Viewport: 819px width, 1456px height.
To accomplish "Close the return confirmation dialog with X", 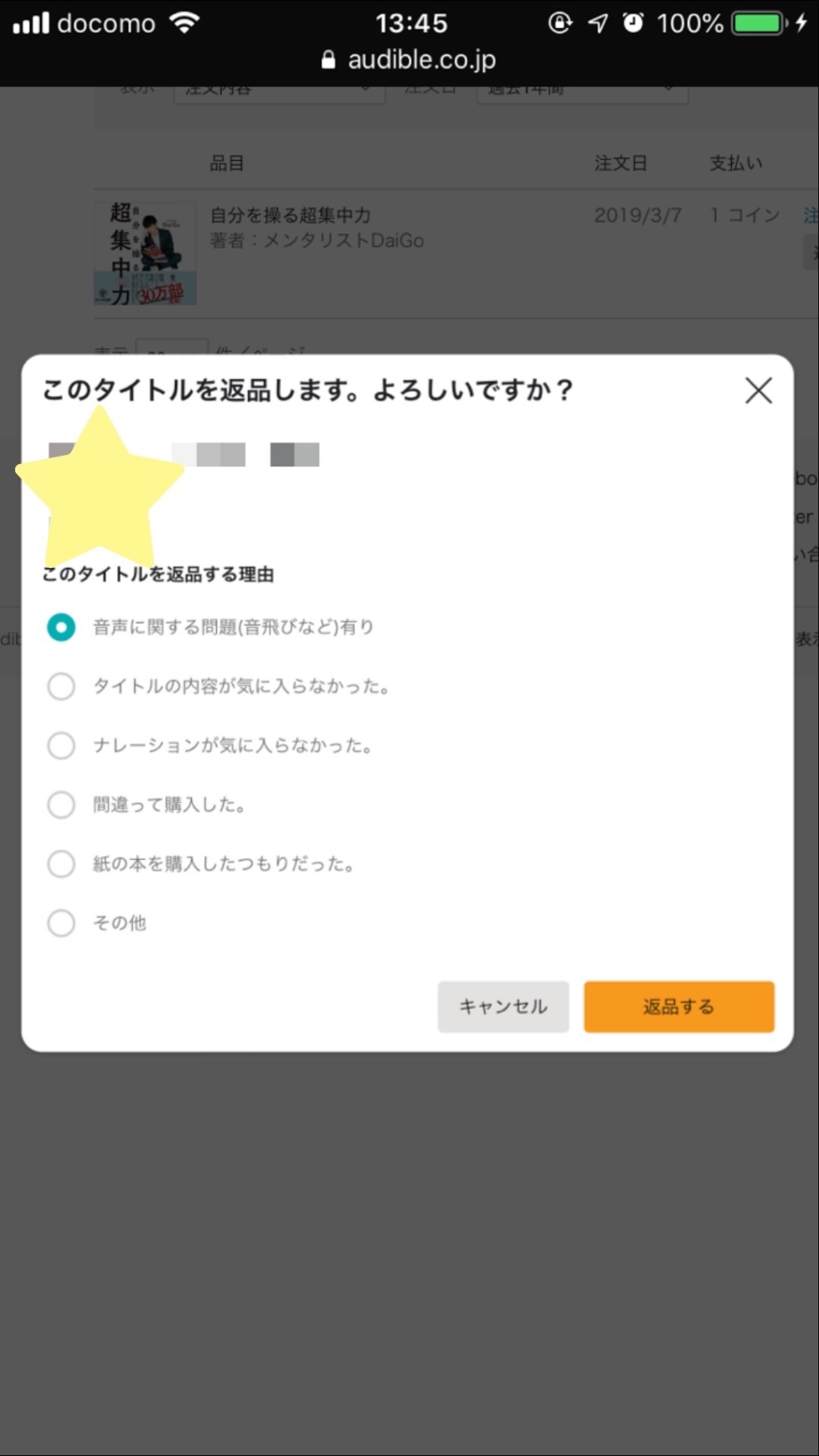I will [758, 390].
